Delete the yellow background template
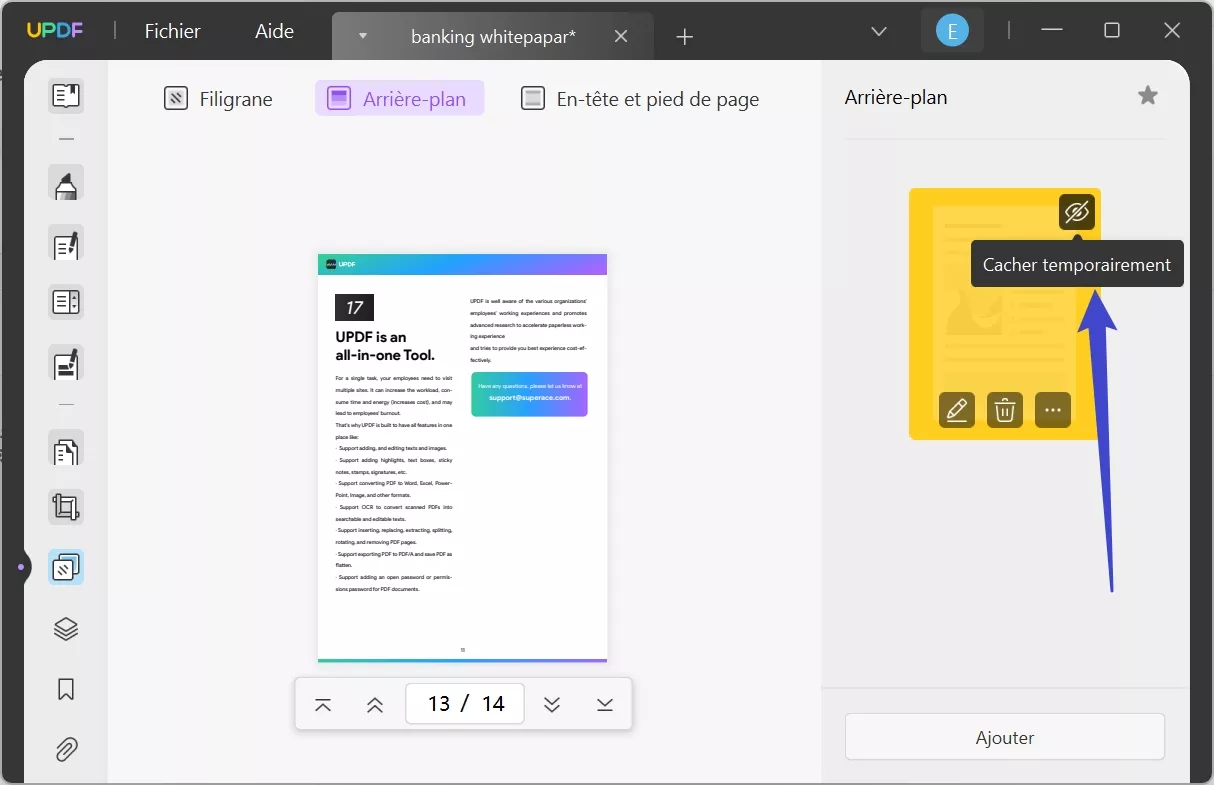Image resolution: width=1214 pixels, height=785 pixels. pos(1005,410)
